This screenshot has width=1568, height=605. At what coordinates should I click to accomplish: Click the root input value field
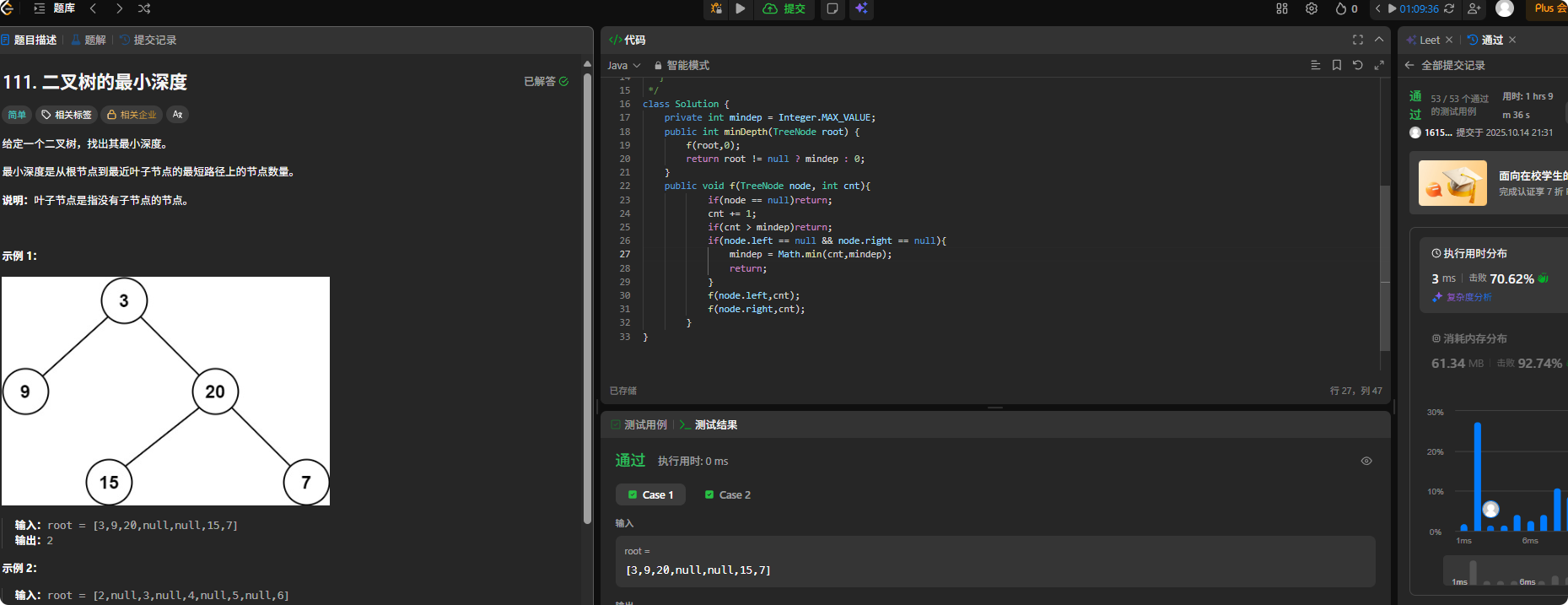point(995,561)
